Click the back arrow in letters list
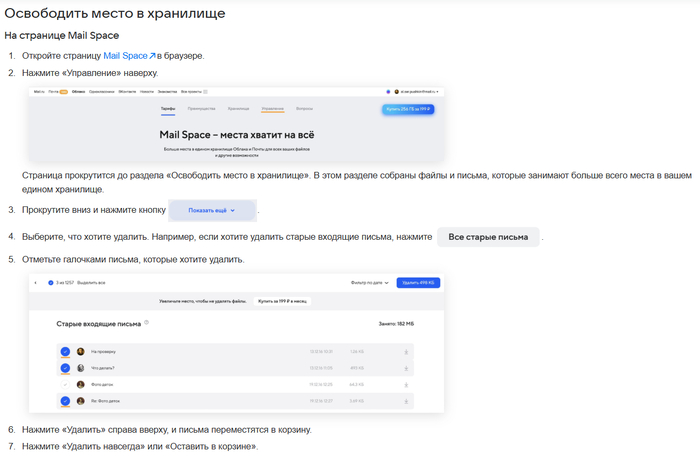Screen dimensions: 700x458 point(36,283)
